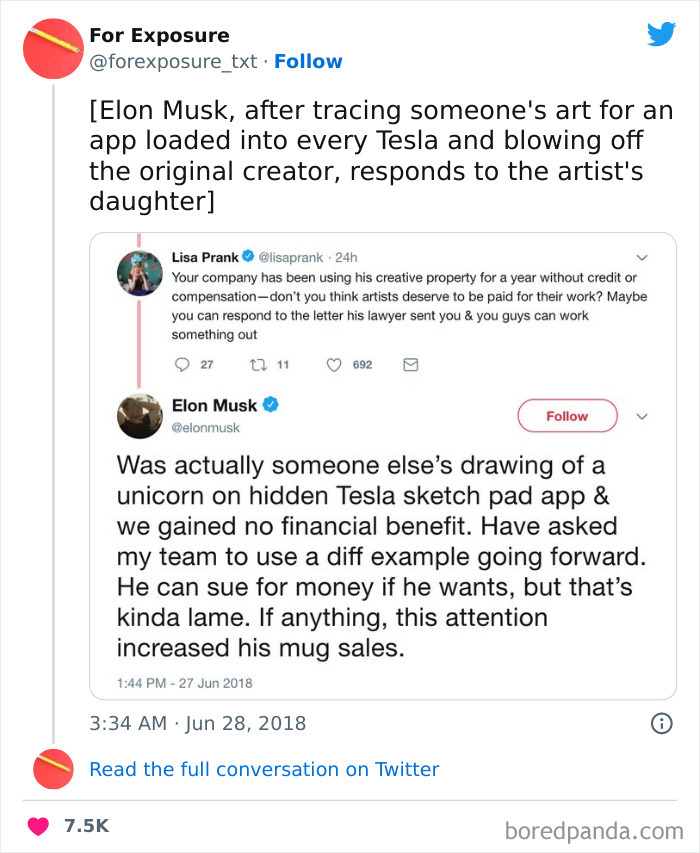Open the For Exposure profile avatar
This screenshot has height=853, width=700.
(x=52, y=49)
